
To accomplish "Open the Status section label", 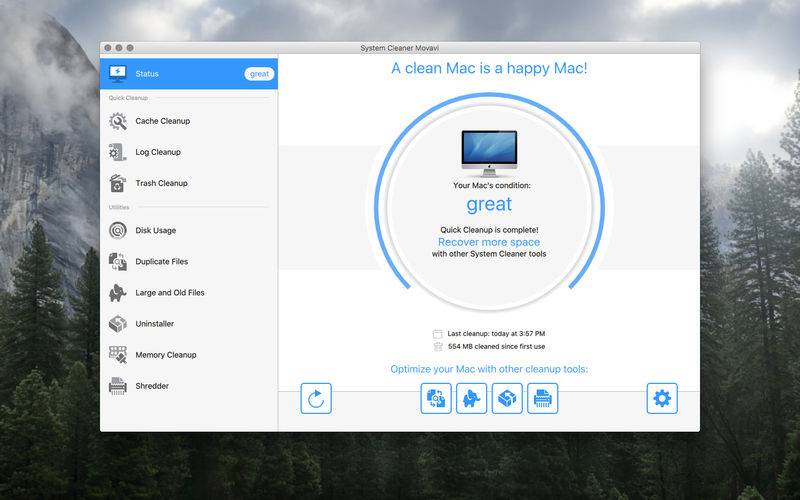I will click(x=147, y=74).
